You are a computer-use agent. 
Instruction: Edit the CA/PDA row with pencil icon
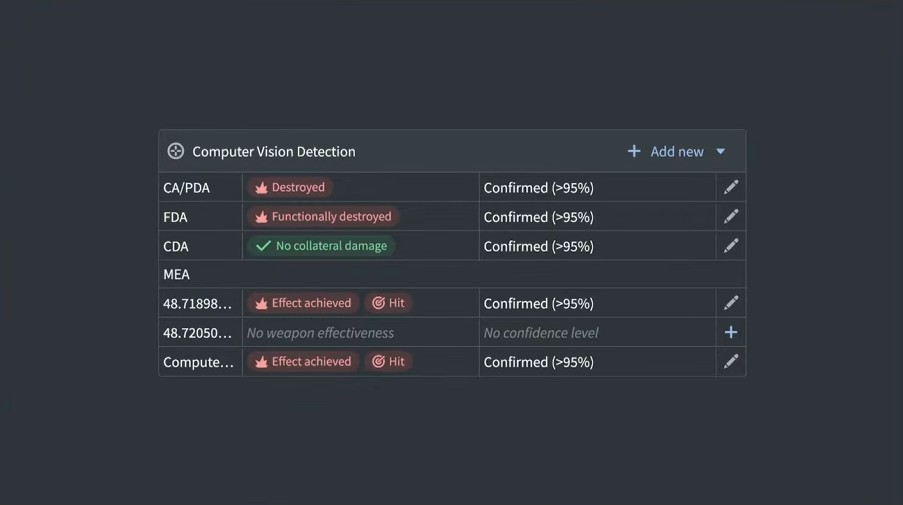(x=731, y=187)
